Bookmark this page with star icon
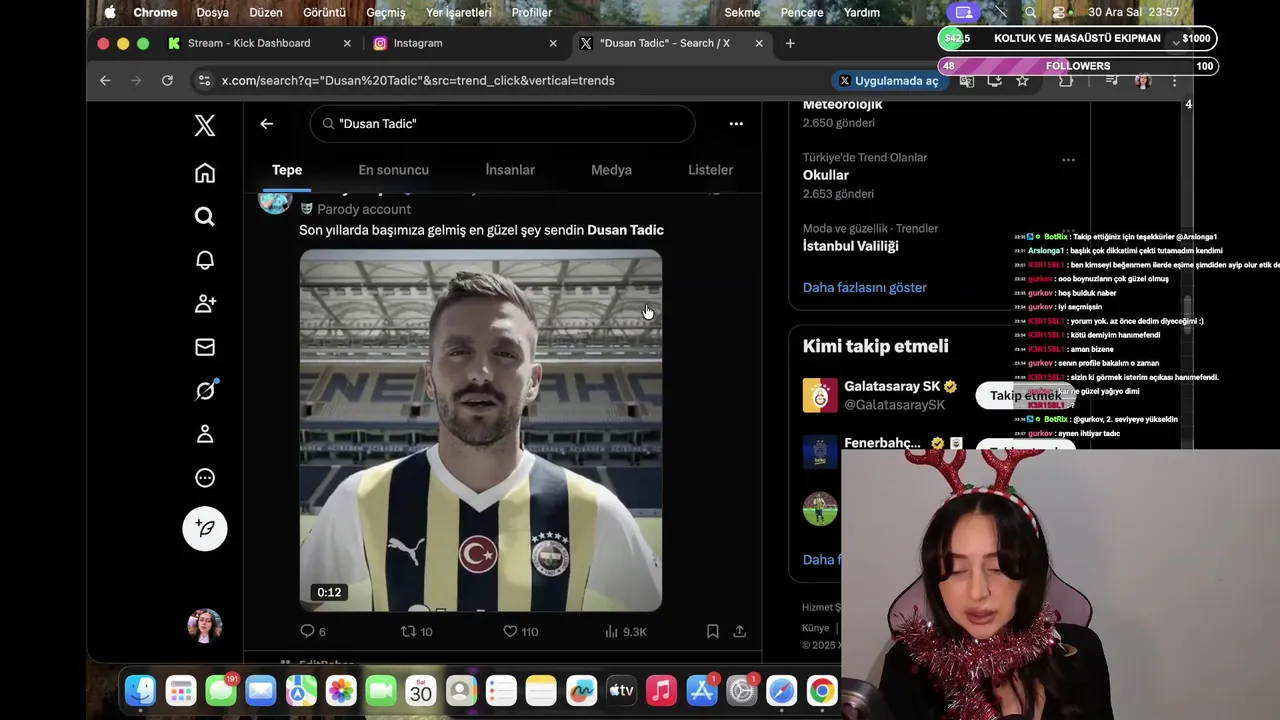The height and width of the screenshot is (720, 1280). point(1022,80)
